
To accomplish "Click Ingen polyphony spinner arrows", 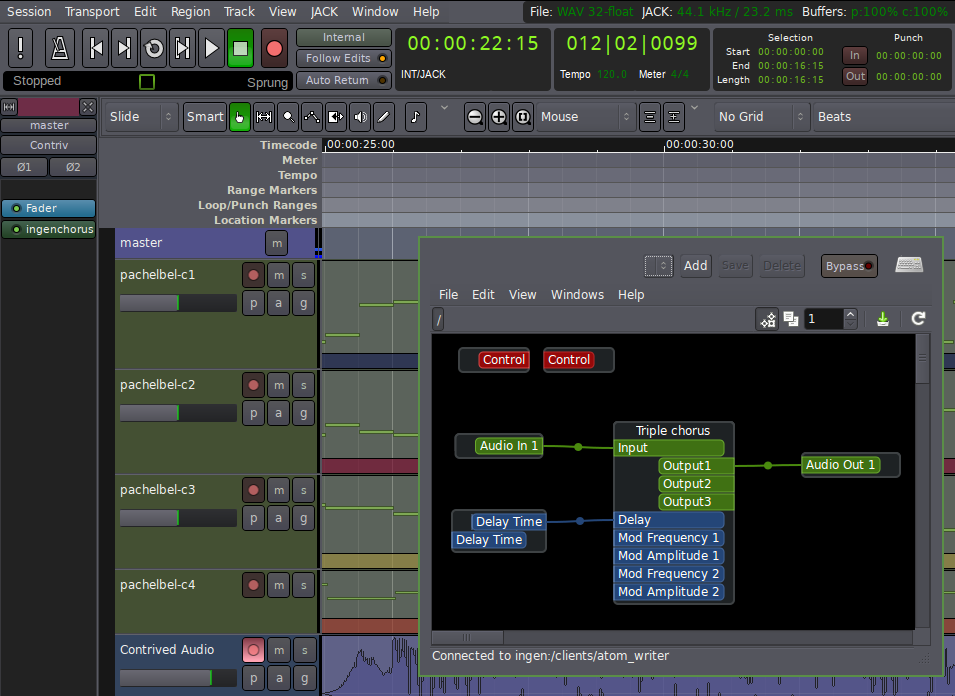I will (850, 318).
